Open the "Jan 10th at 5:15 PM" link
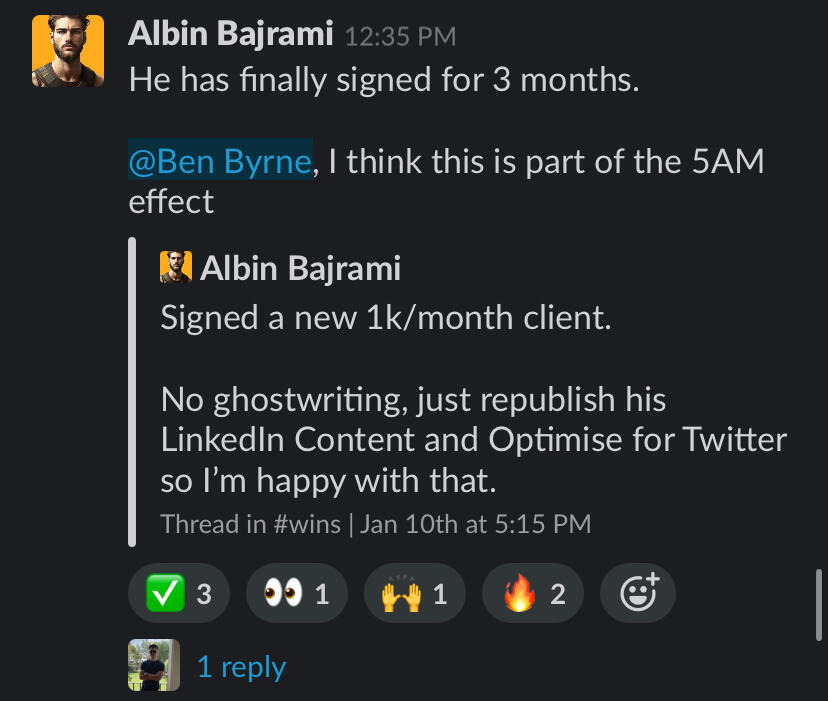This screenshot has height=701, width=828. tap(476, 523)
